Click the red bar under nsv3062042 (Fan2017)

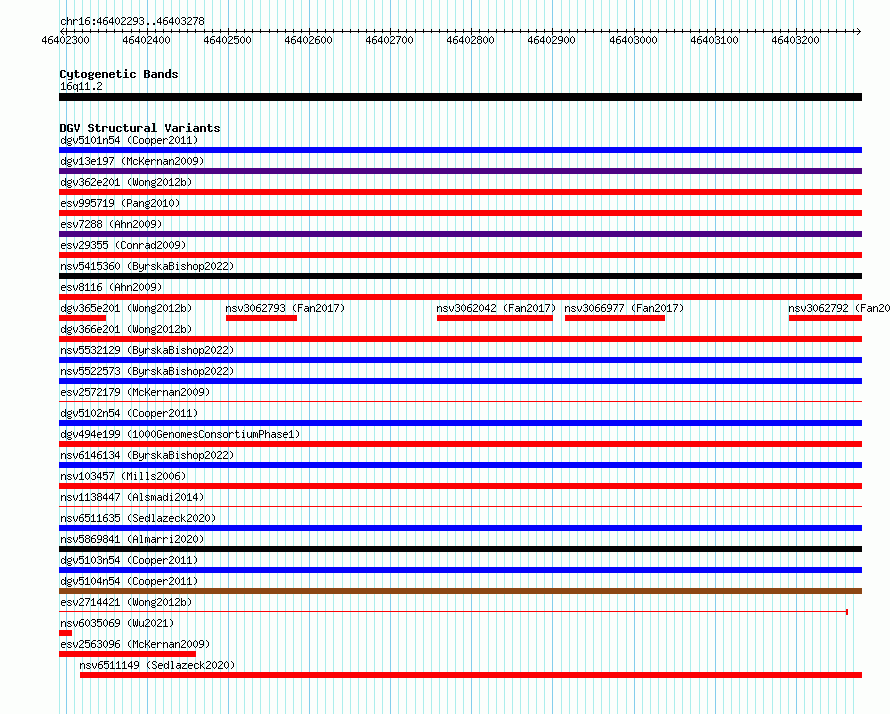pos(495,318)
